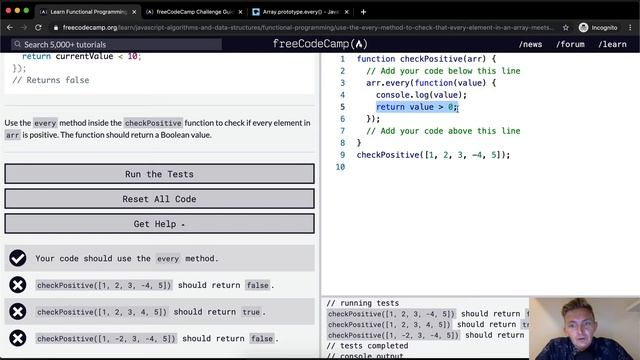Screen dimensions: 640x360
Task: Click the 'every' inline code in instructions
Action: (45, 123)
